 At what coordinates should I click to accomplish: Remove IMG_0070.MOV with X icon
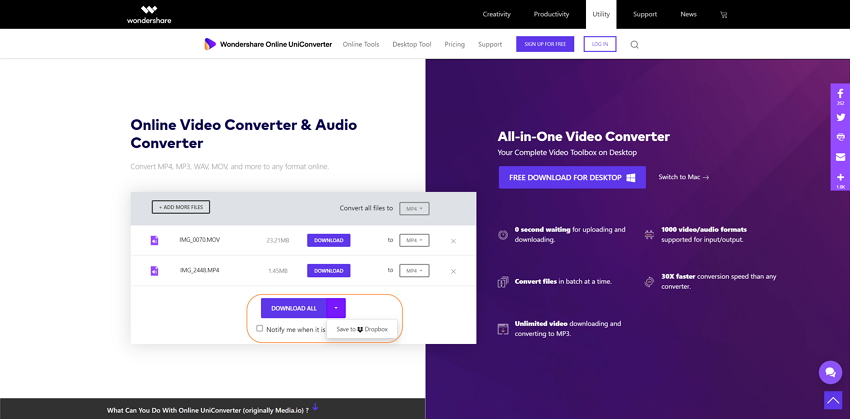click(453, 241)
